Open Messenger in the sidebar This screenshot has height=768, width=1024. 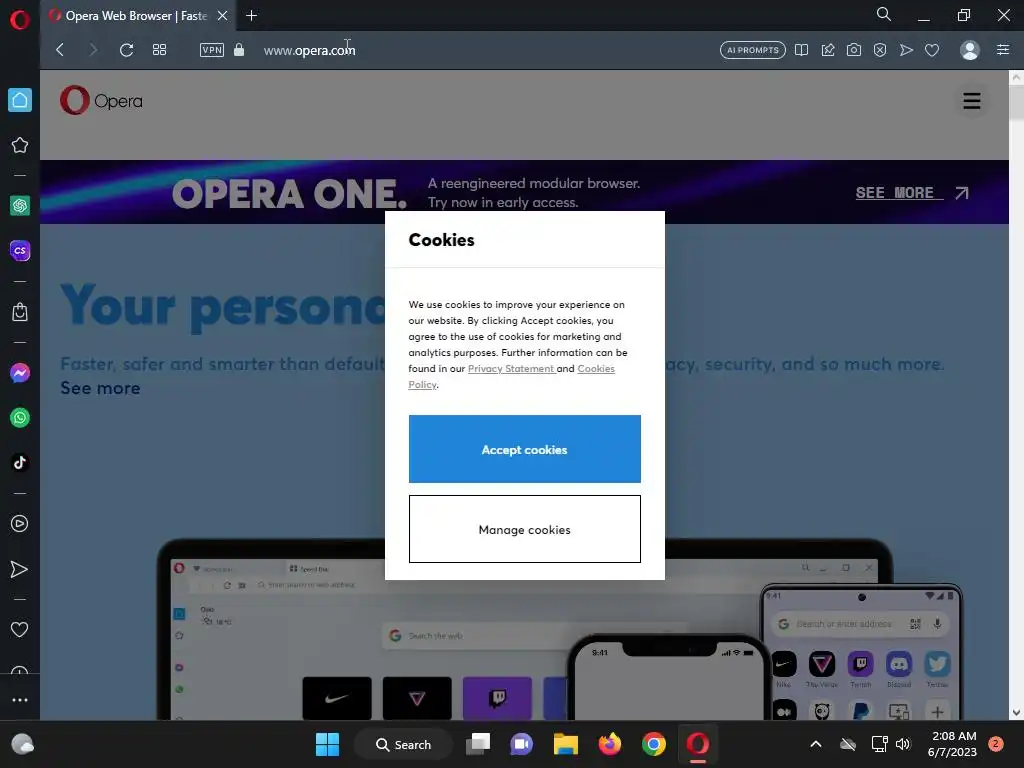pos(20,373)
